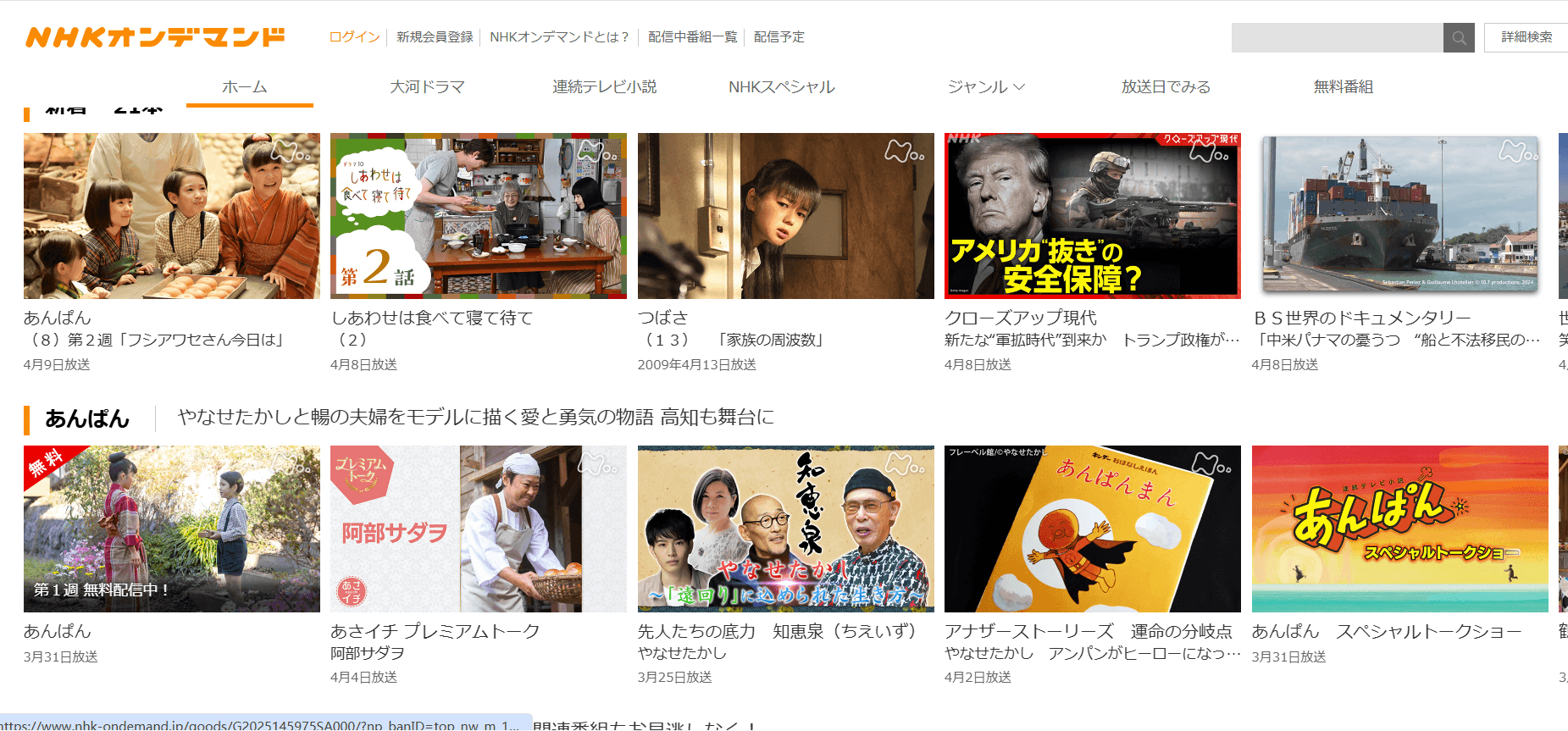Add アナザーストーリーズ to watchlist
Image resolution: width=1568 pixels, height=731 pixels.
[1212, 464]
